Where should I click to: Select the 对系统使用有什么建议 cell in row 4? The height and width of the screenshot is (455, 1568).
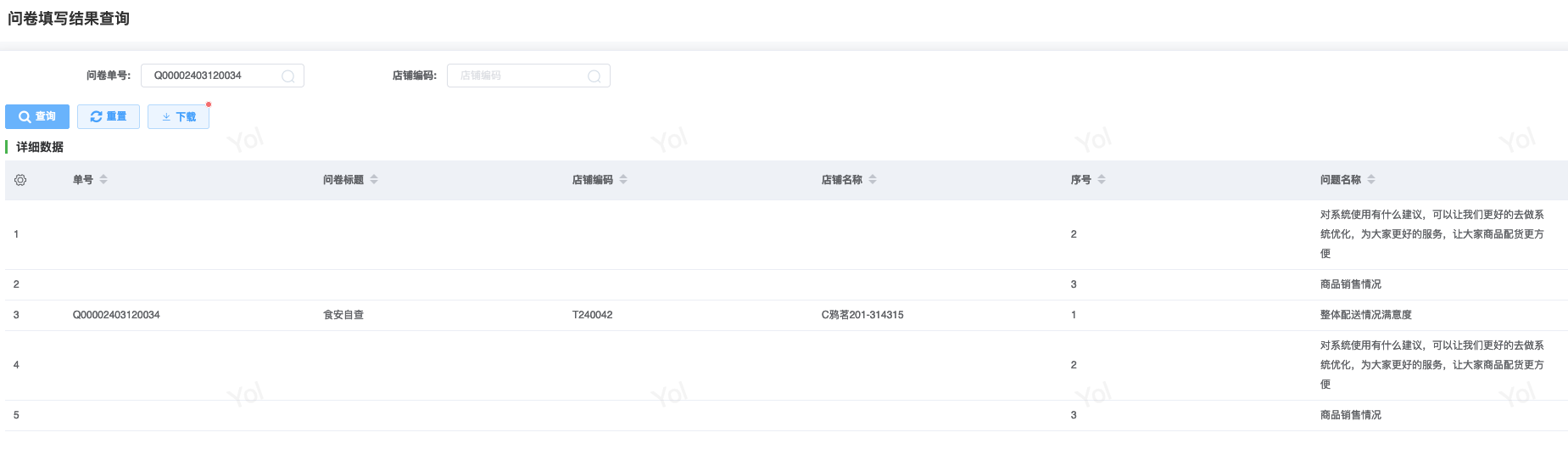(x=1431, y=365)
